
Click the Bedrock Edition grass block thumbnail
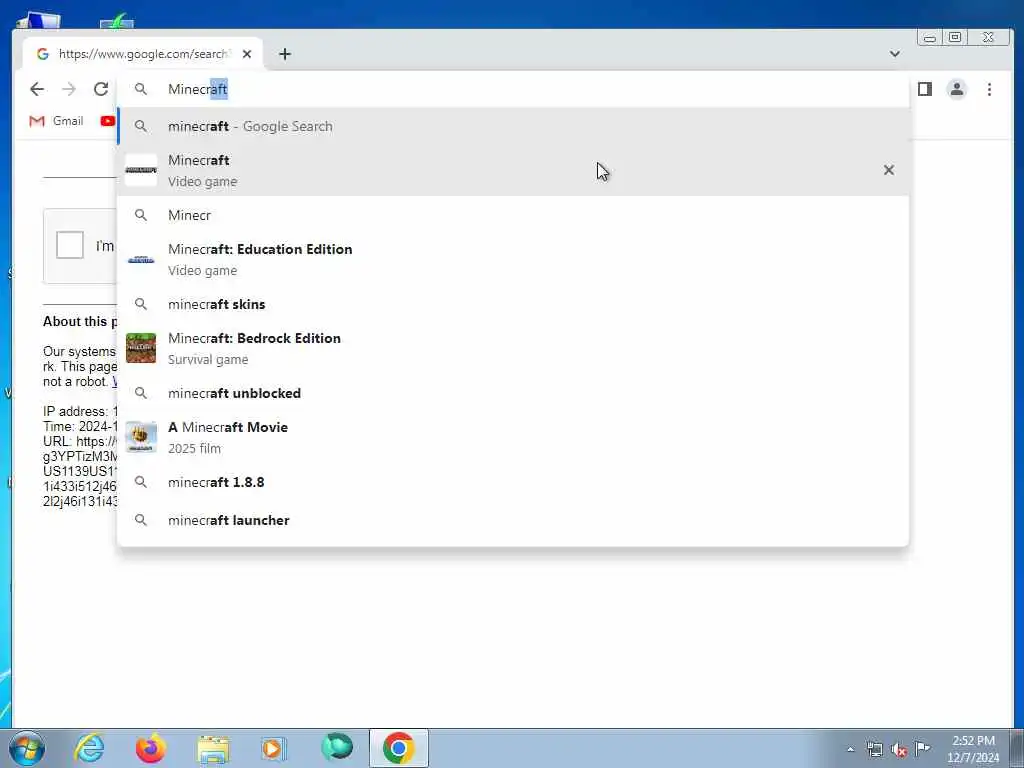tap(141, 348)
